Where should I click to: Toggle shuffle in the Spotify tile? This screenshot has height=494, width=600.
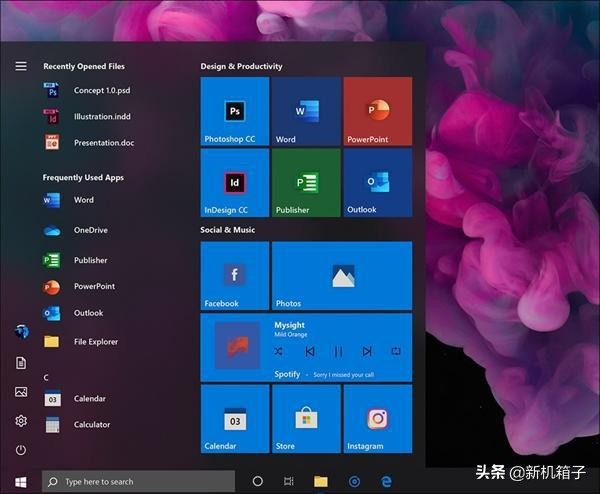pyautogui.click(x=279, y=351)
